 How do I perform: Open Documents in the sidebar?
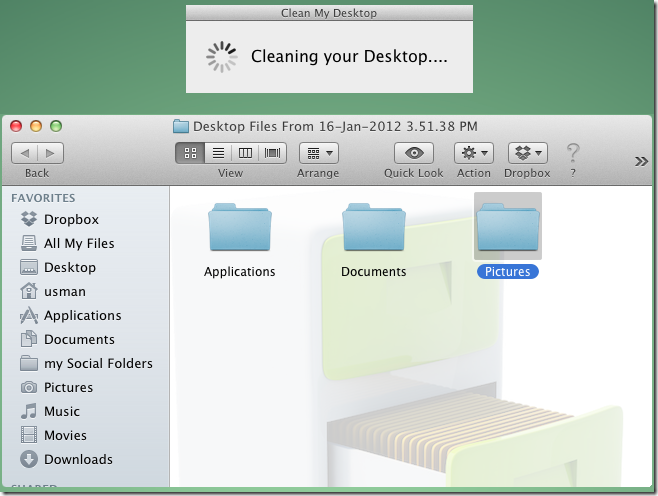point(85,339)
